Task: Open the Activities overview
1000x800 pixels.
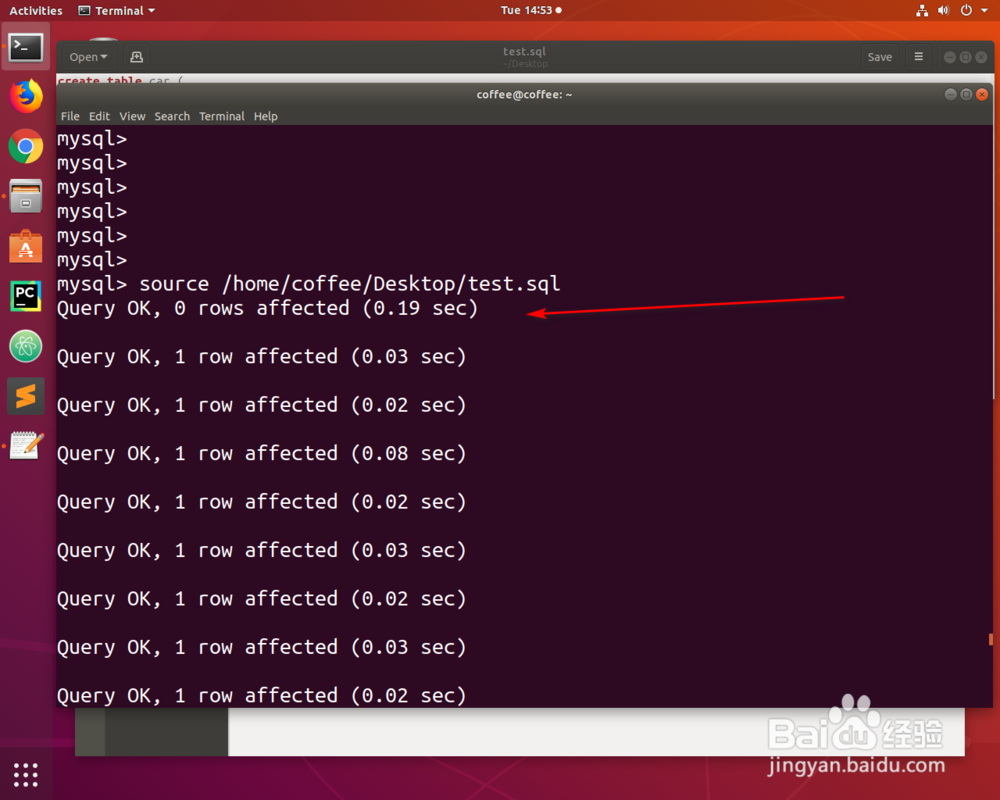Action: click(36, 10)
